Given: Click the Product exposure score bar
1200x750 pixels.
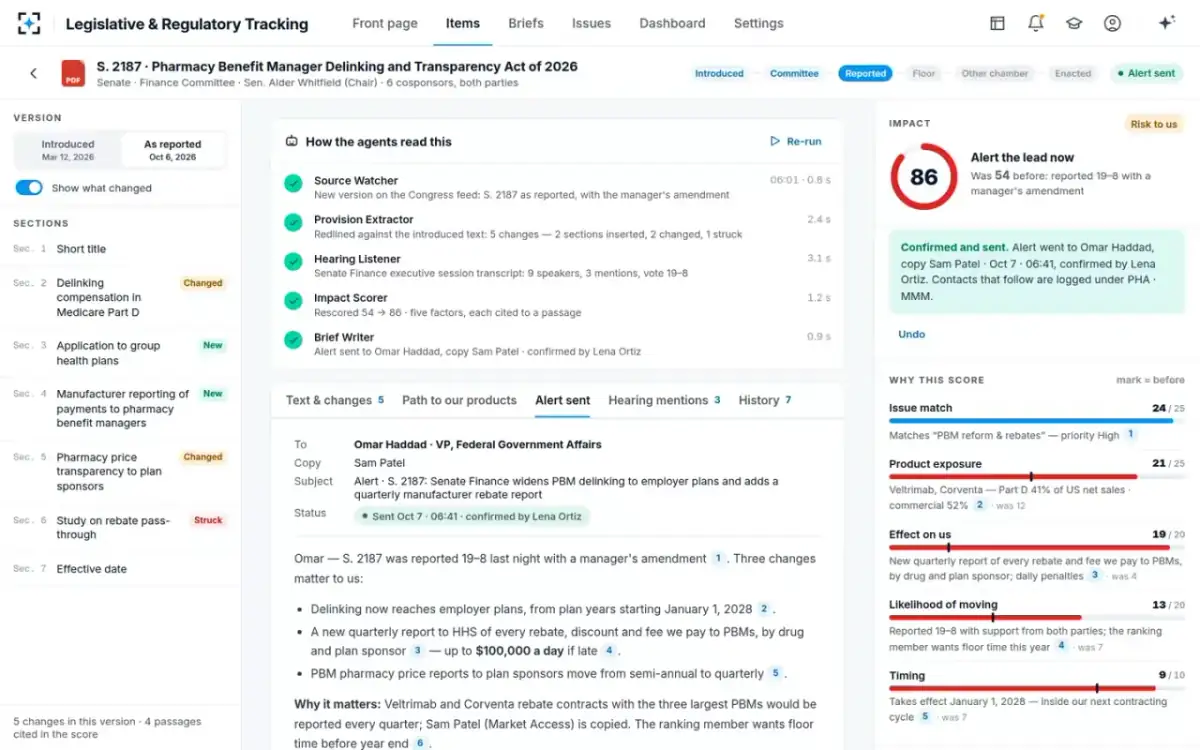Looking at the screenshot, I should click(1036, 477).
